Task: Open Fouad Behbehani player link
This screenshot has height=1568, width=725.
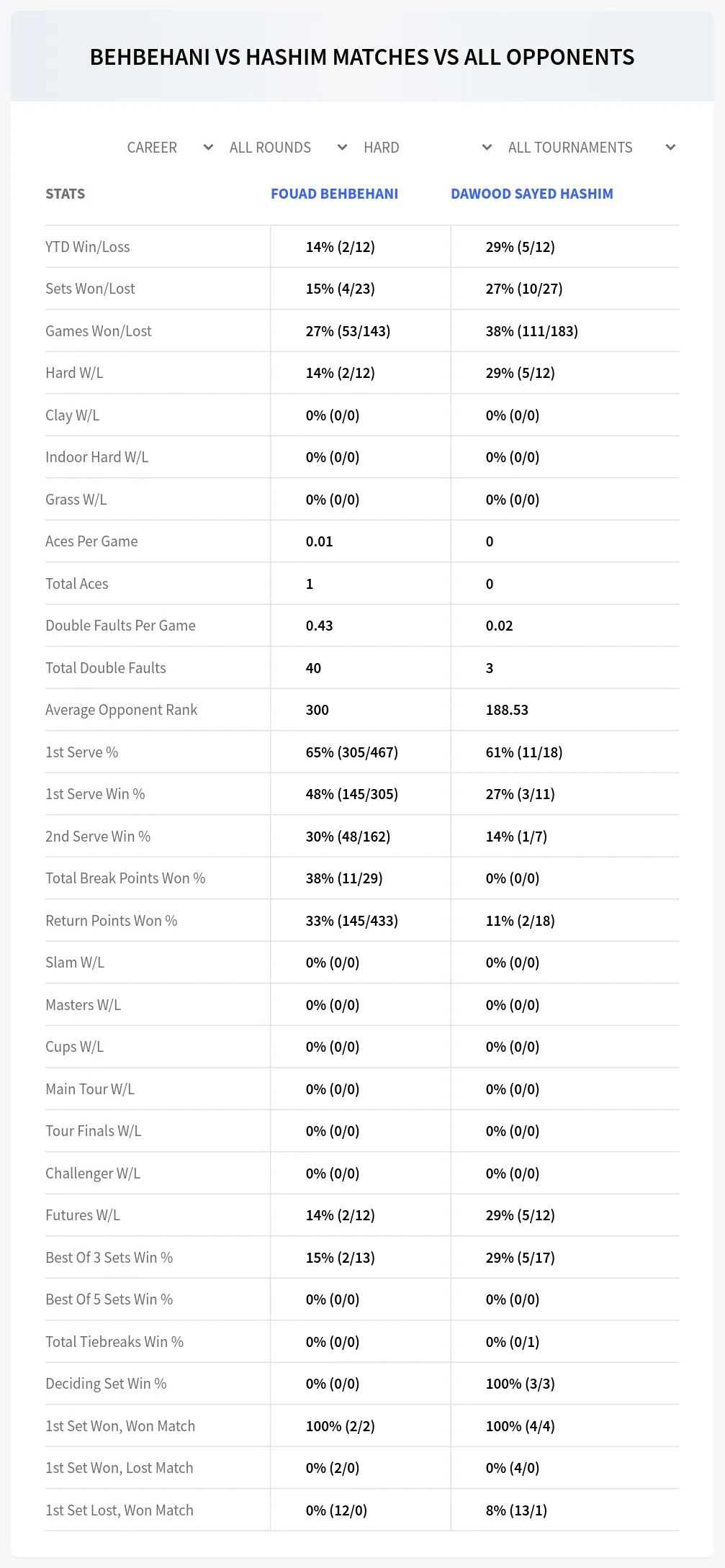Action: click(x=334, y=194)
